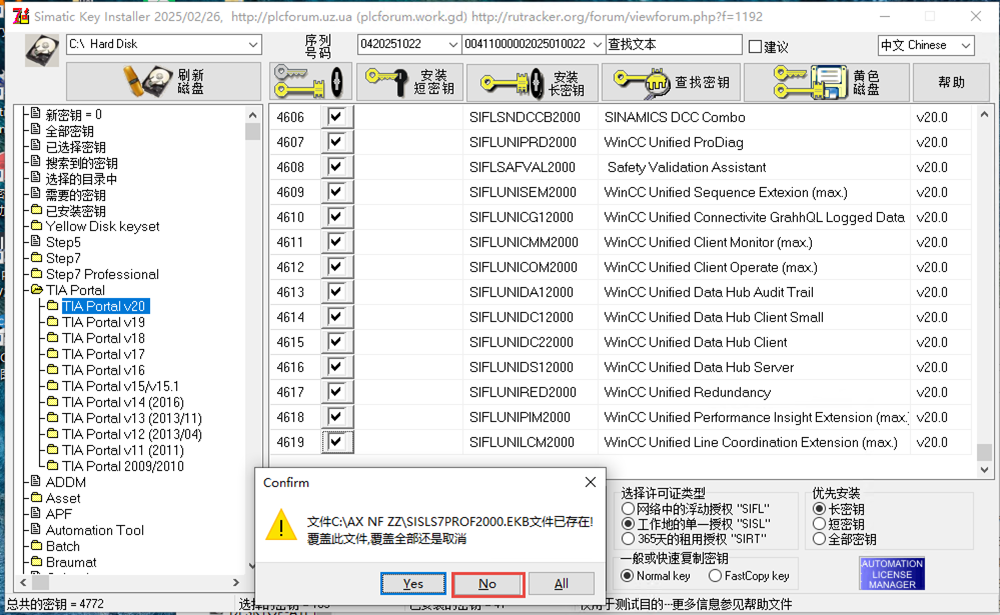This screenshot has width=1000, height=615.
Task: Click install long key (安装长密钥) icon
Action: [532, 83]
